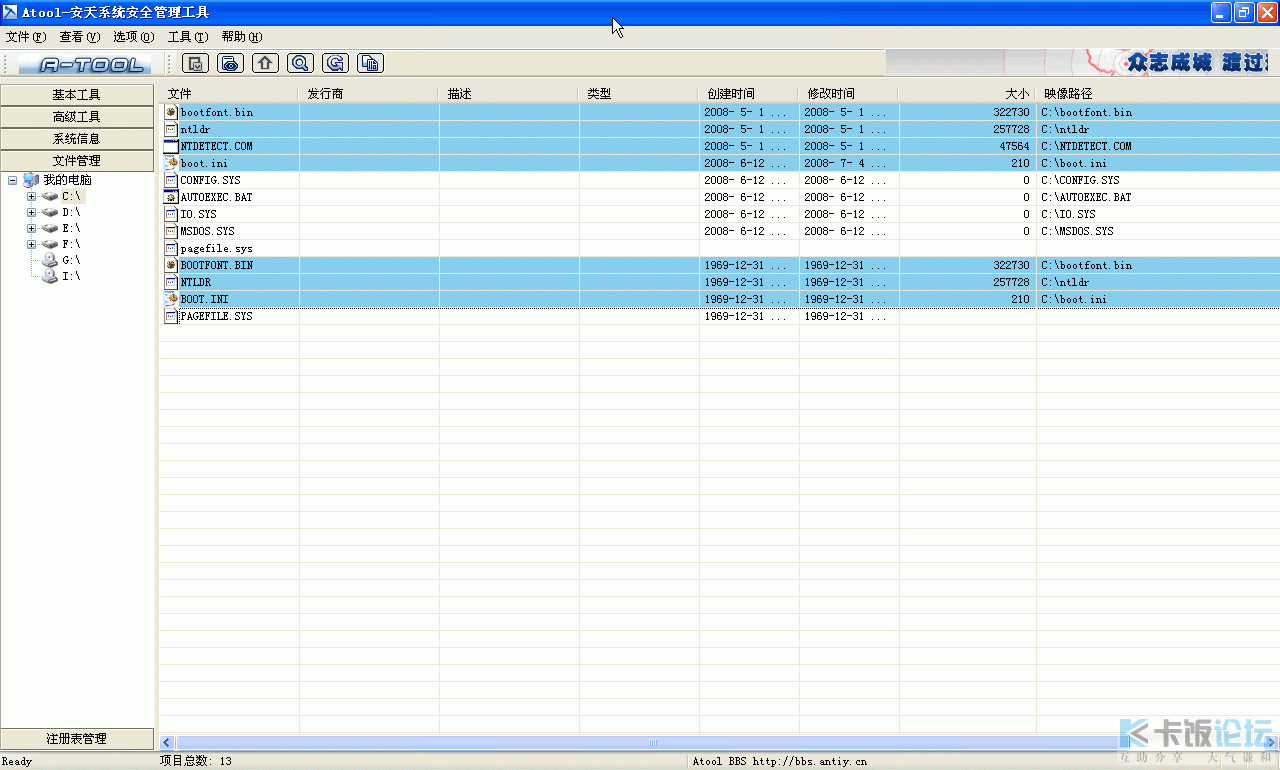Click the MSDOS.SYS file icon
Viewport: 1280px width, 770px height.
pos(171,231)
